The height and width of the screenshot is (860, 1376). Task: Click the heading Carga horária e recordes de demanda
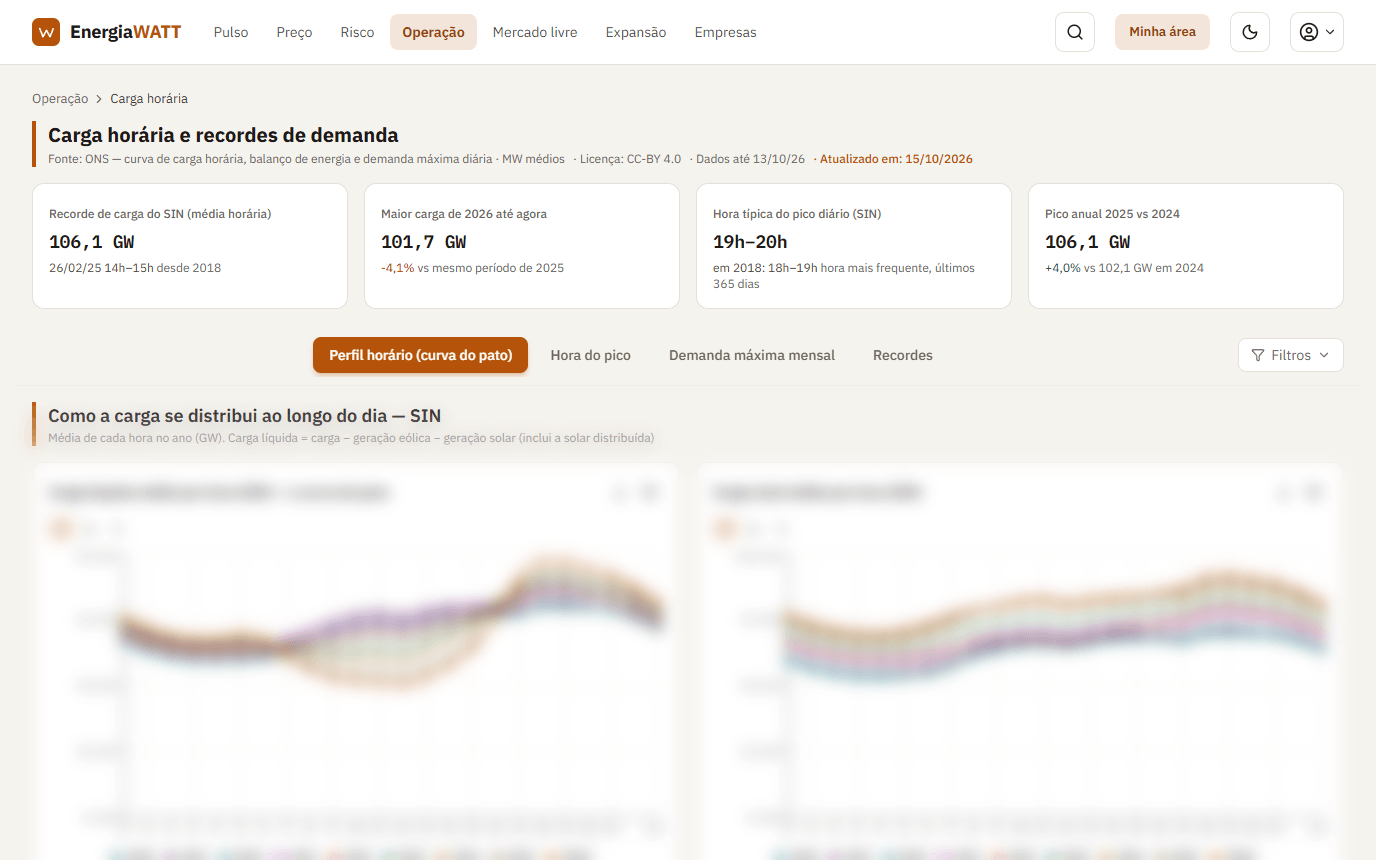223,135
